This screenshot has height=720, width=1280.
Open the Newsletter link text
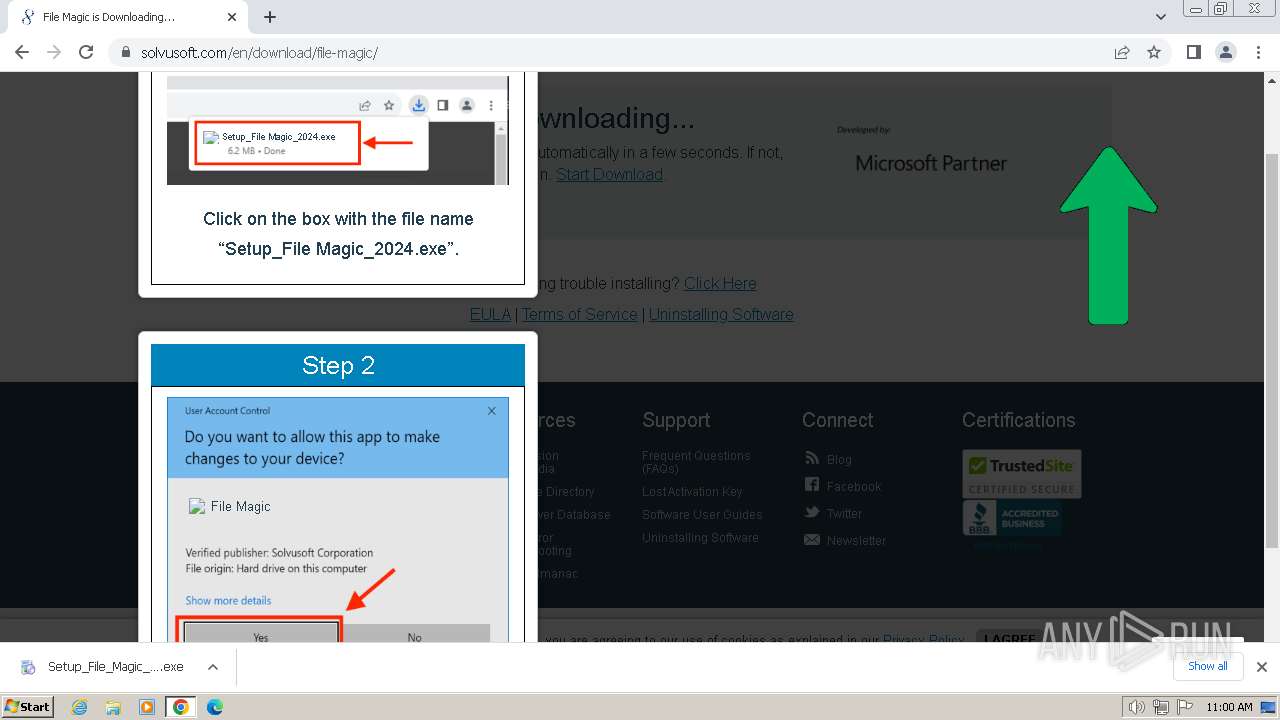point(856,541)
